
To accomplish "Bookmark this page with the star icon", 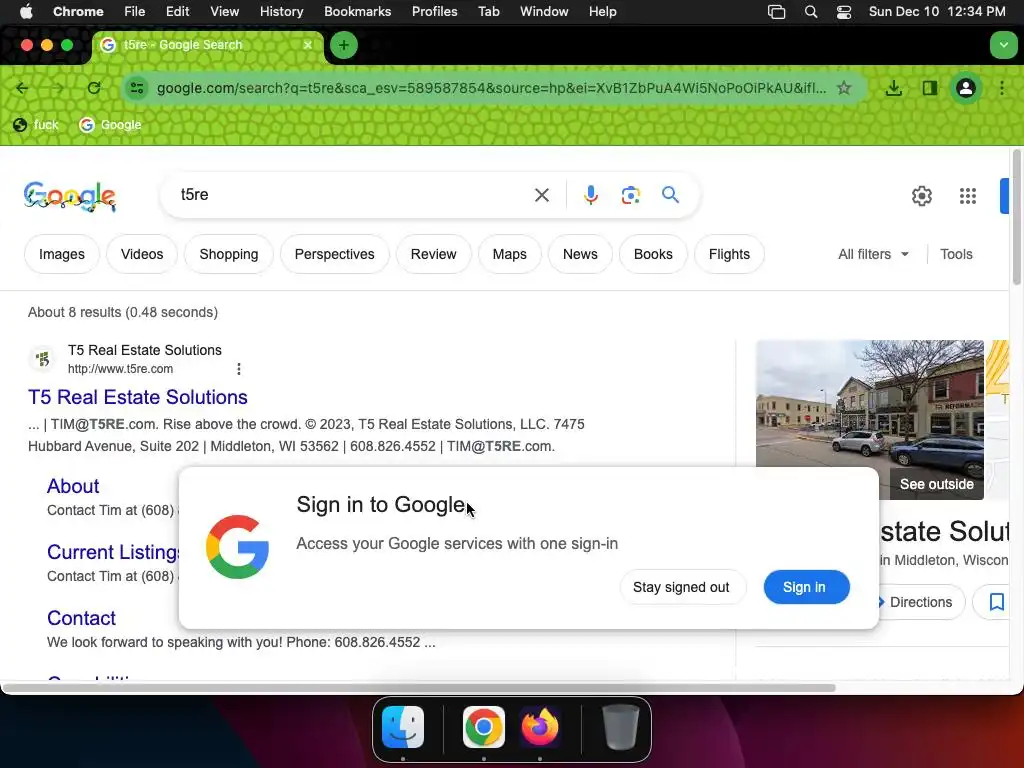I will tap(844, 88).
